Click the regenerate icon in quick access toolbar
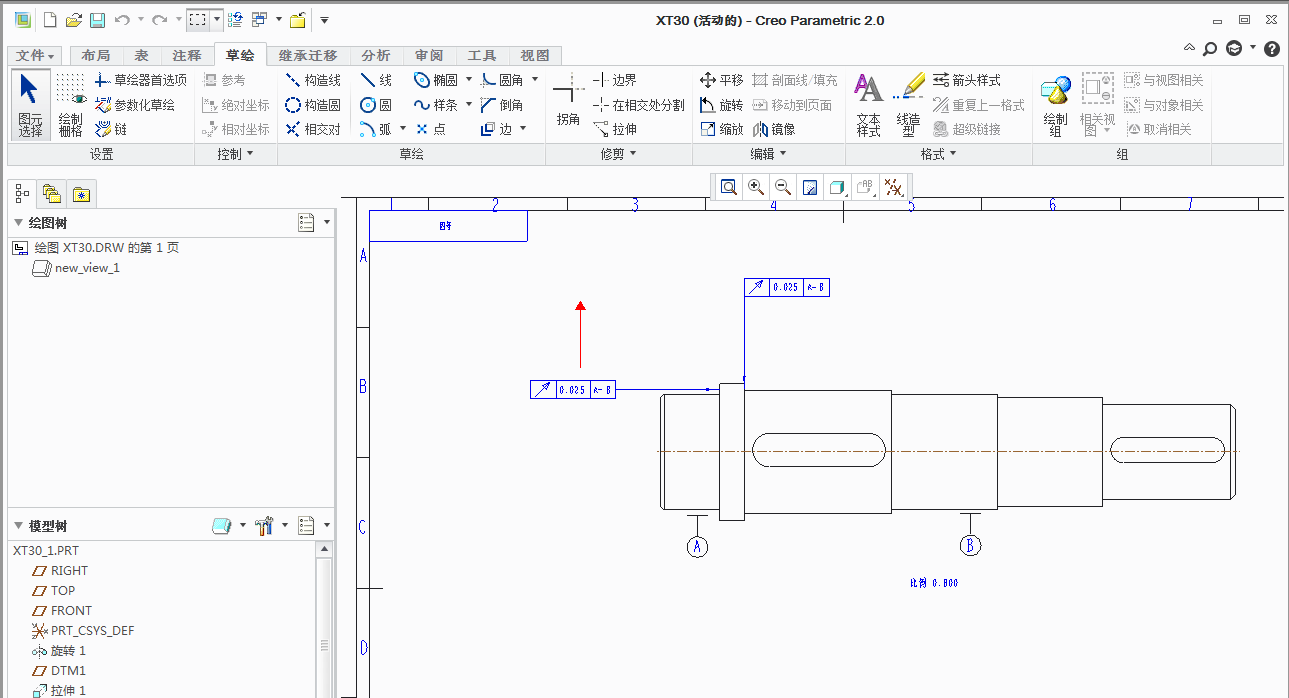 point(235,20)
